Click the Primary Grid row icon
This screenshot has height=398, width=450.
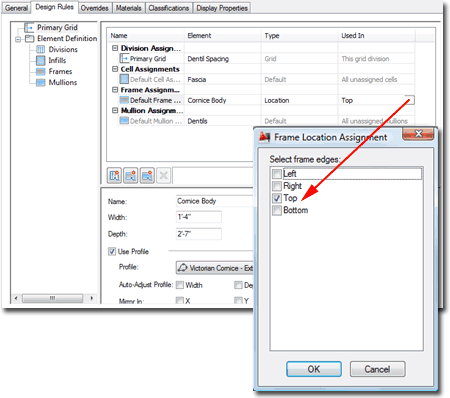coord(124,58)
